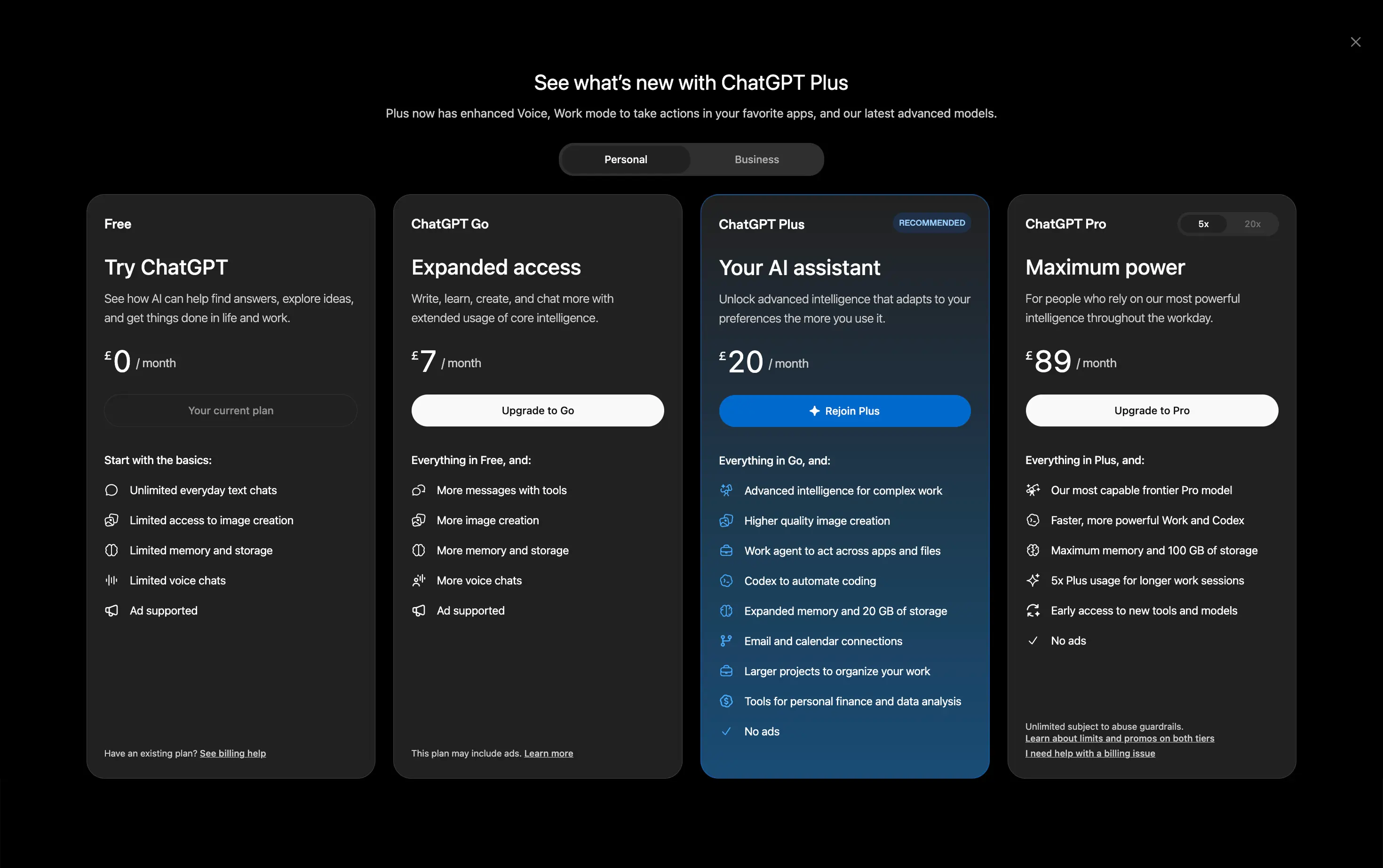1383x868 pixels.
Task: Click the Your current plan button
Action: click(x=231, y=410)
